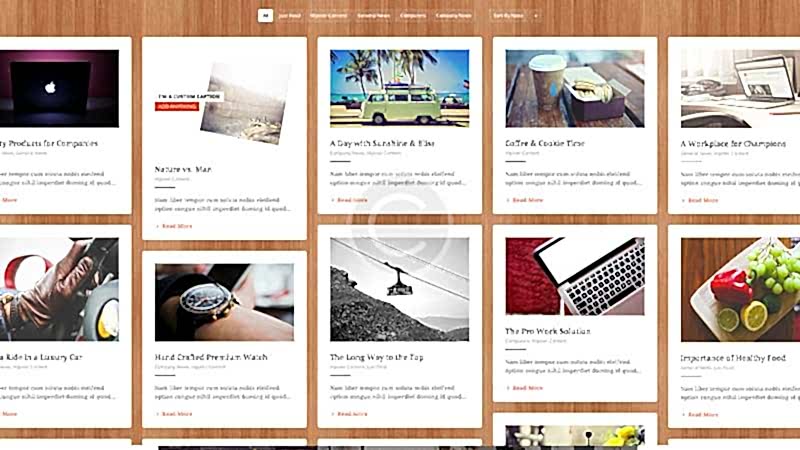Viewport: 800px width, 450px height.
Task: Open the tilted Nature vs. Man photo
Action: pyautogui.click(x=246, y=104)
